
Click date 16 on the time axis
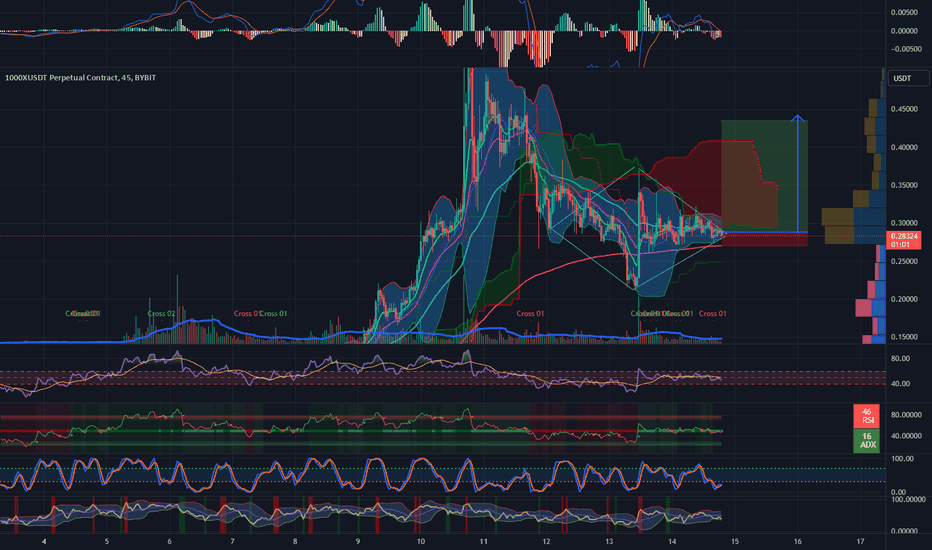(x=798, y=542)
